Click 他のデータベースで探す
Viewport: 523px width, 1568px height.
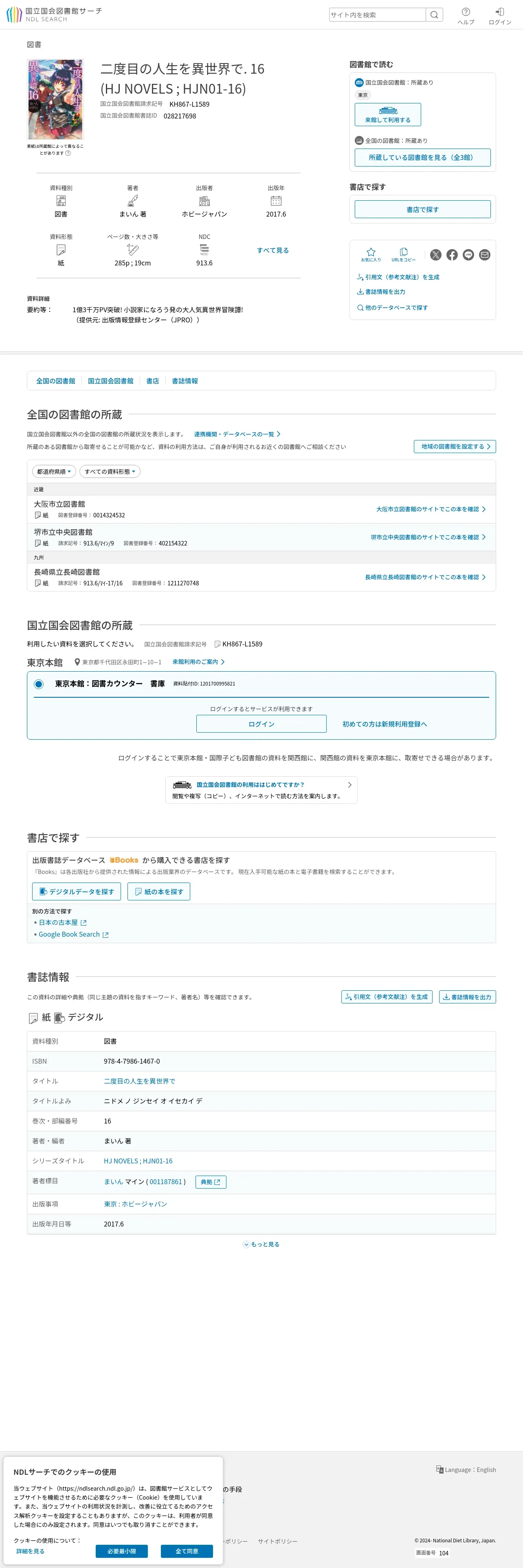[x=393, y=308]
